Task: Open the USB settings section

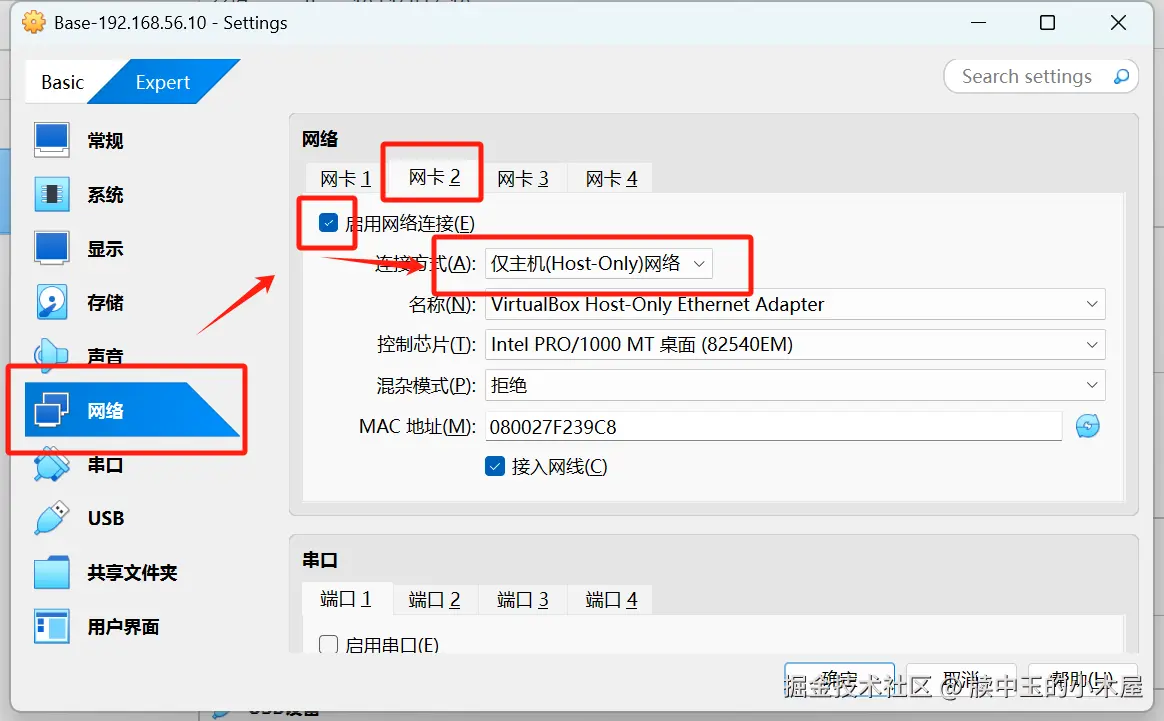Action: 104,518
